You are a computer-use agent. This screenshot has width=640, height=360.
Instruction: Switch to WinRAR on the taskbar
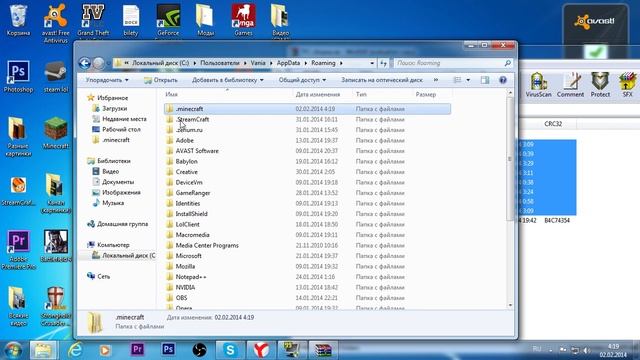click(323, 350)
